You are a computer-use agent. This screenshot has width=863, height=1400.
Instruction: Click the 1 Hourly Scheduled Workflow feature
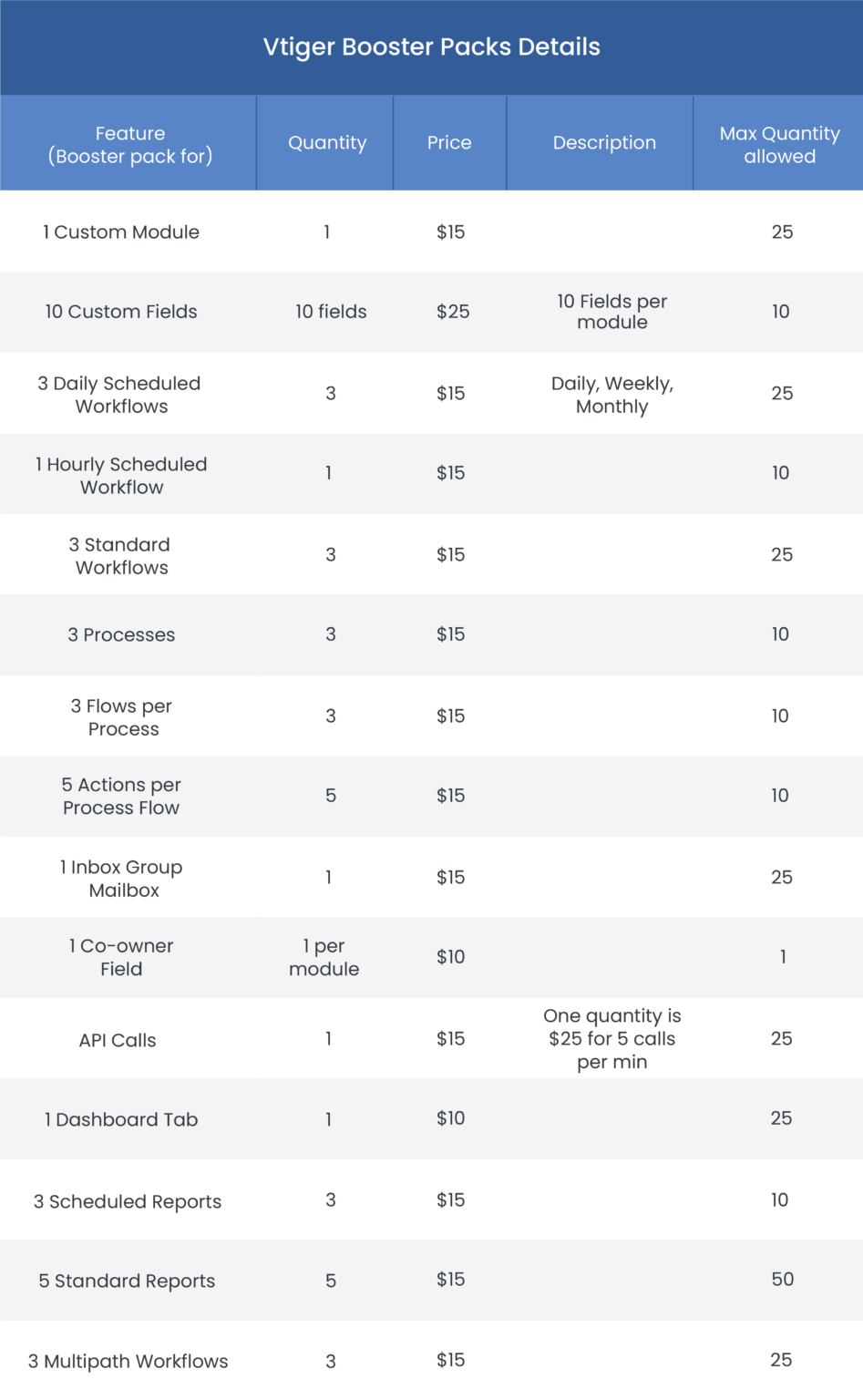pos(121,476)
